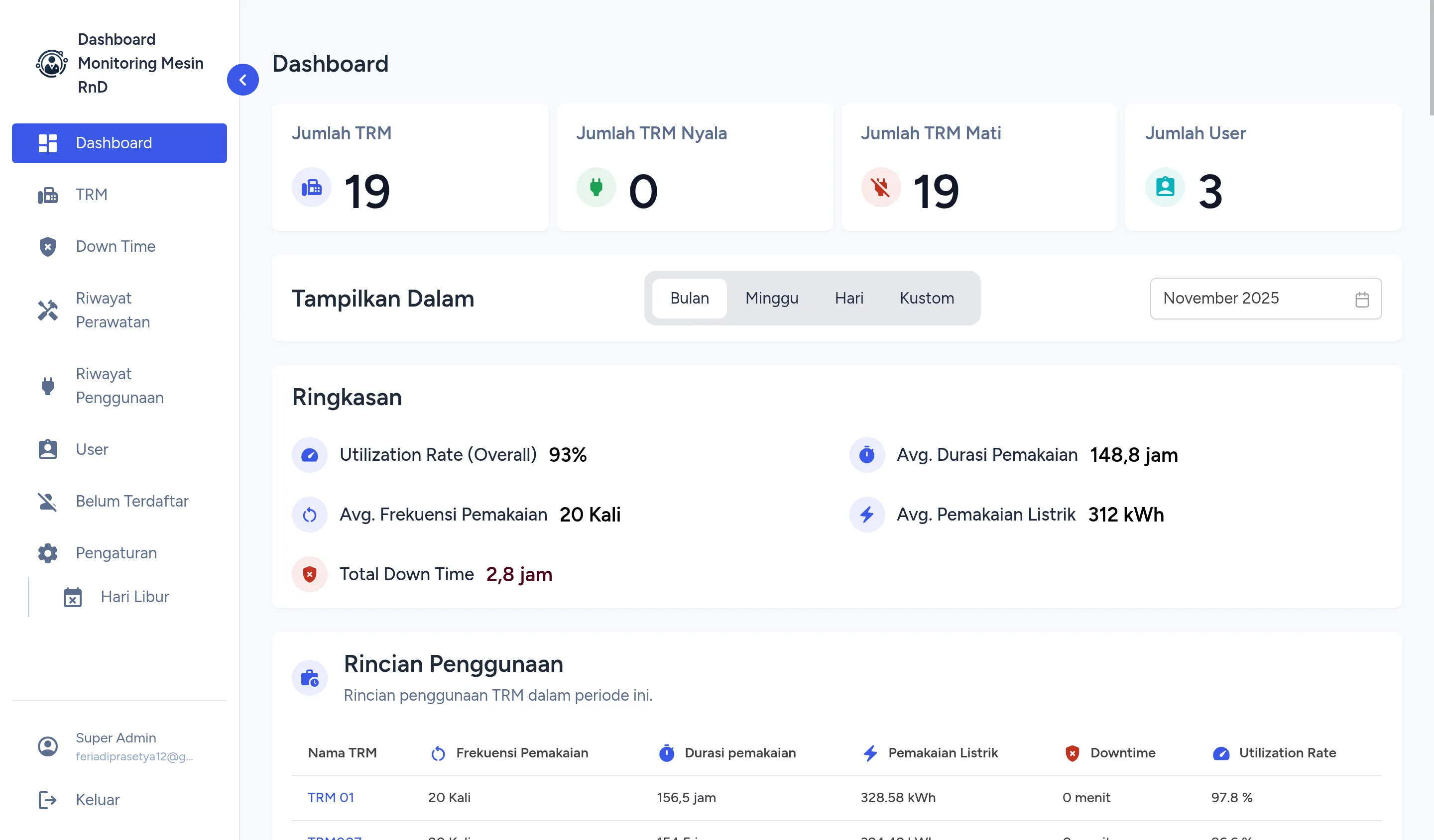Click the User badge icon in sidebar
The width and height of the screenshot is (1434, 840).
(x=48, y=449)
